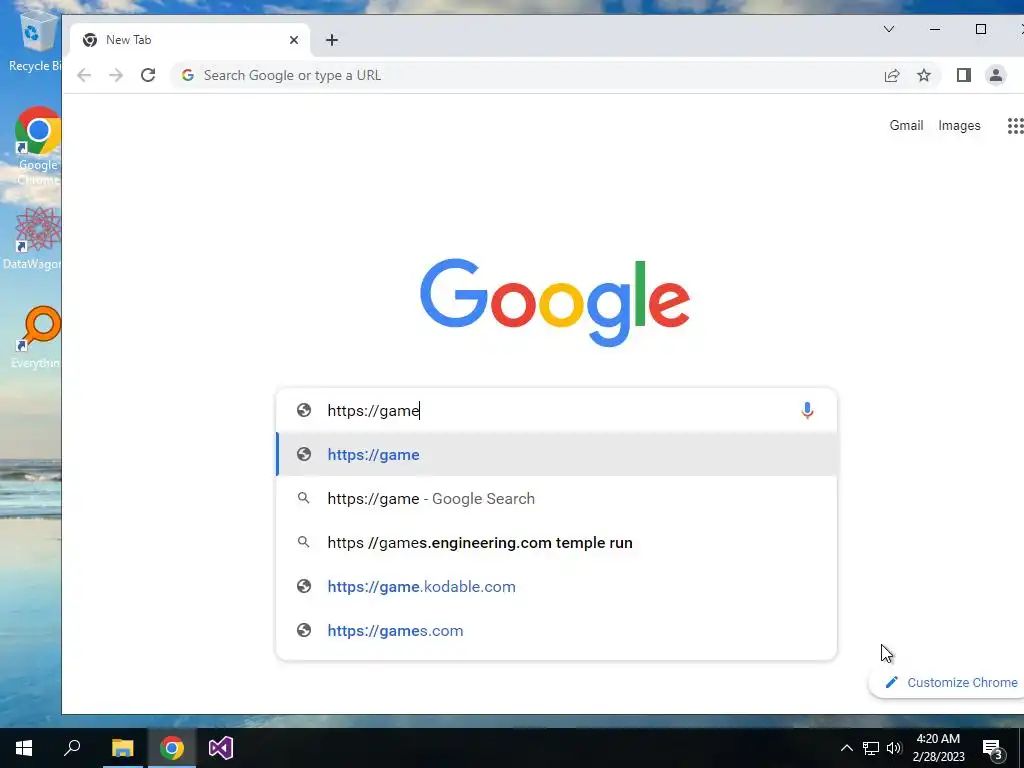This screenshot has height=768, width=1024.
Task: Select the New Tab tab
Action: click(189, 40)
